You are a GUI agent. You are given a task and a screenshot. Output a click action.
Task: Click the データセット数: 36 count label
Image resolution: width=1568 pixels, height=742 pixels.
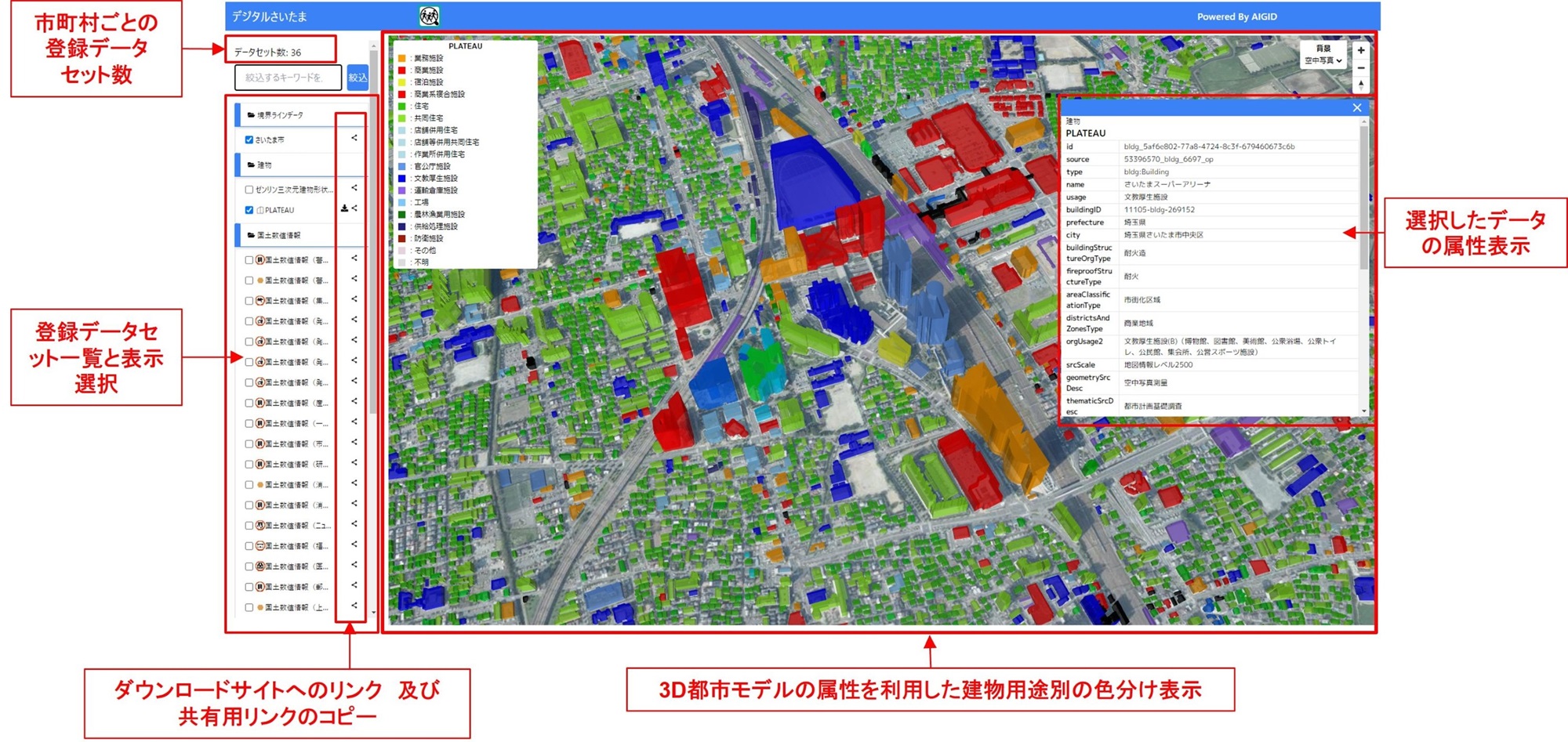(x=267, y=52)
